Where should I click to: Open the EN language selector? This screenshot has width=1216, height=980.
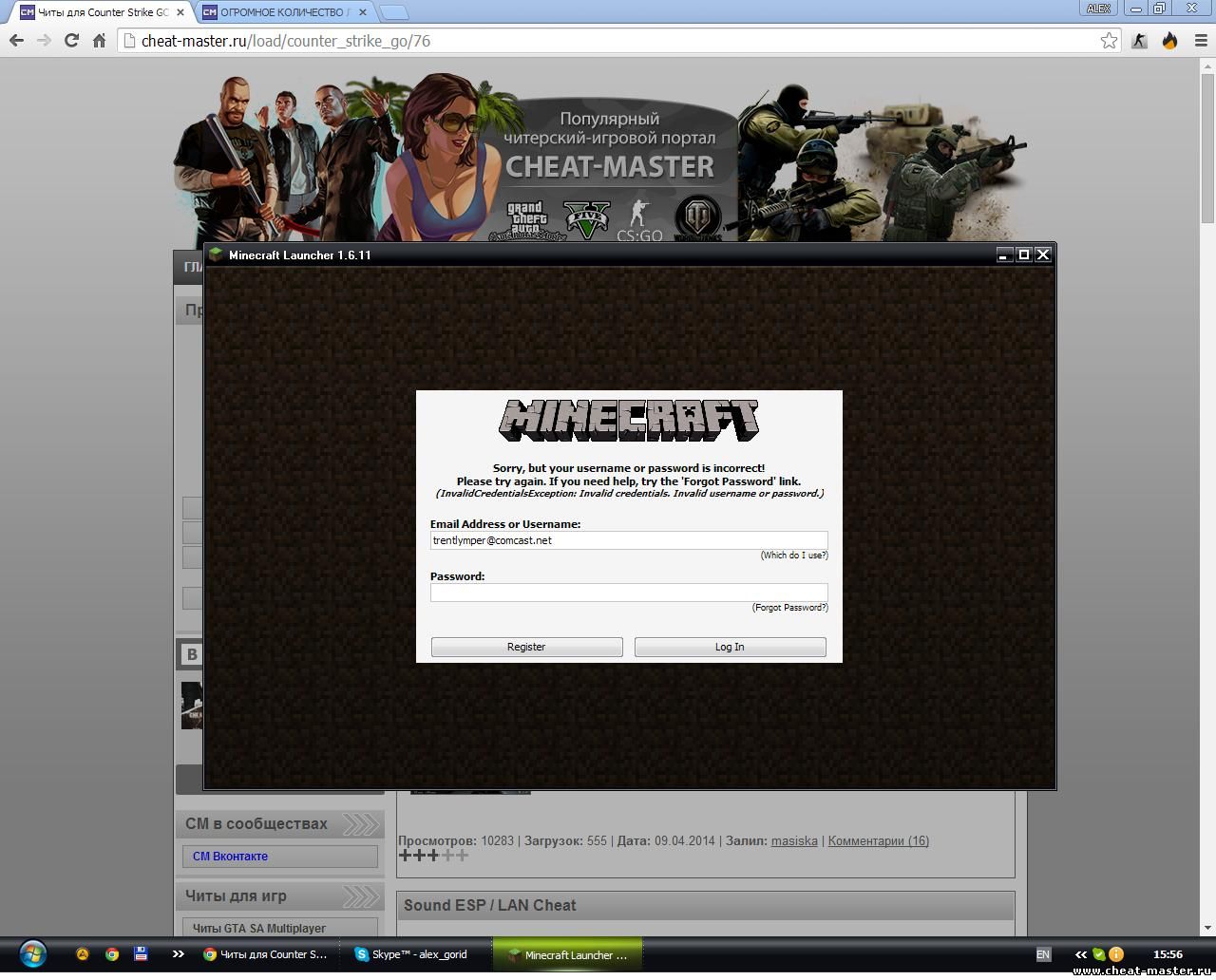pos(1043,954)
